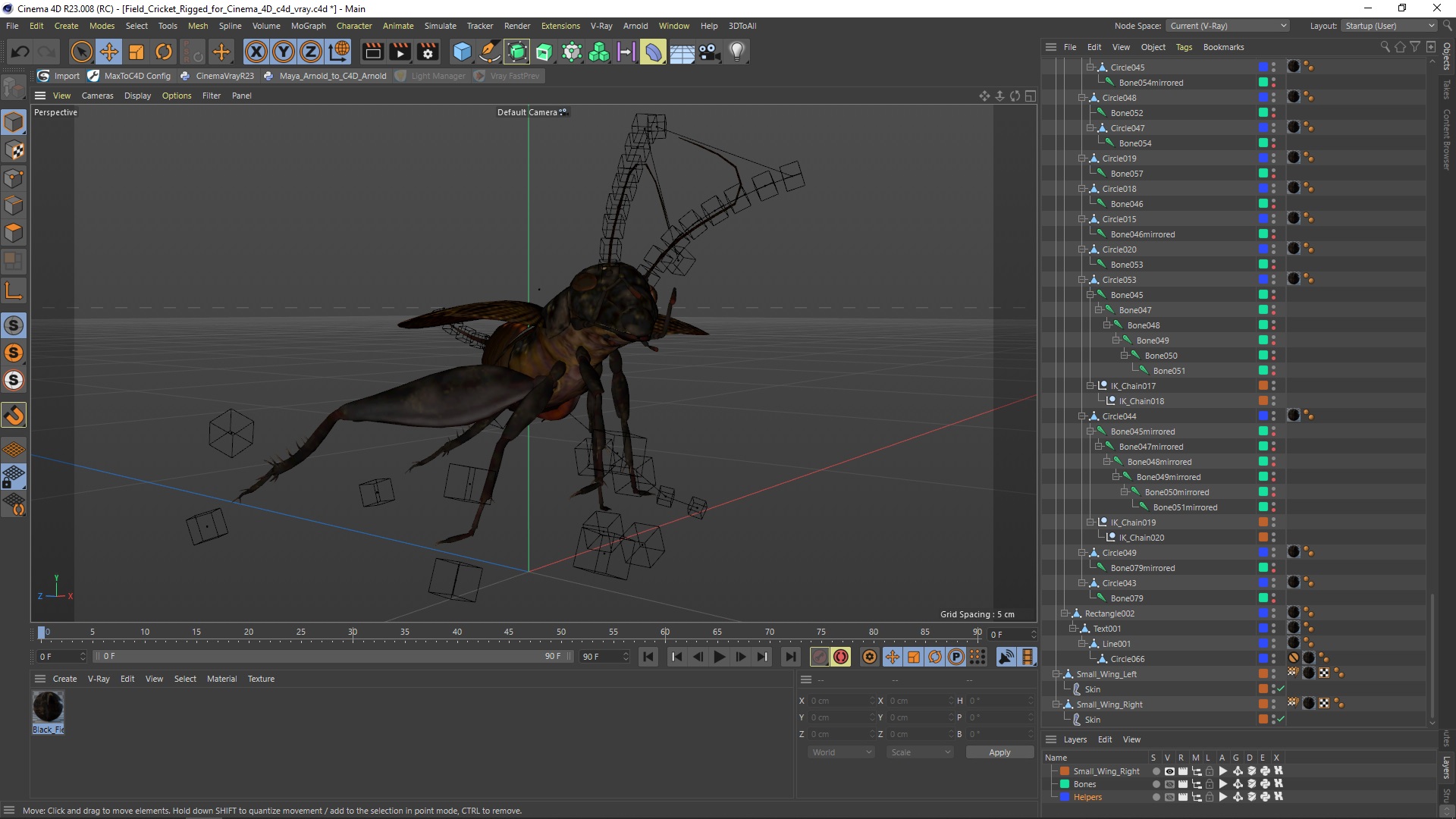Screen dimensions: 1456x819
Task: Collapse the Circle053 tree node
Action: tap(1082, 280)
